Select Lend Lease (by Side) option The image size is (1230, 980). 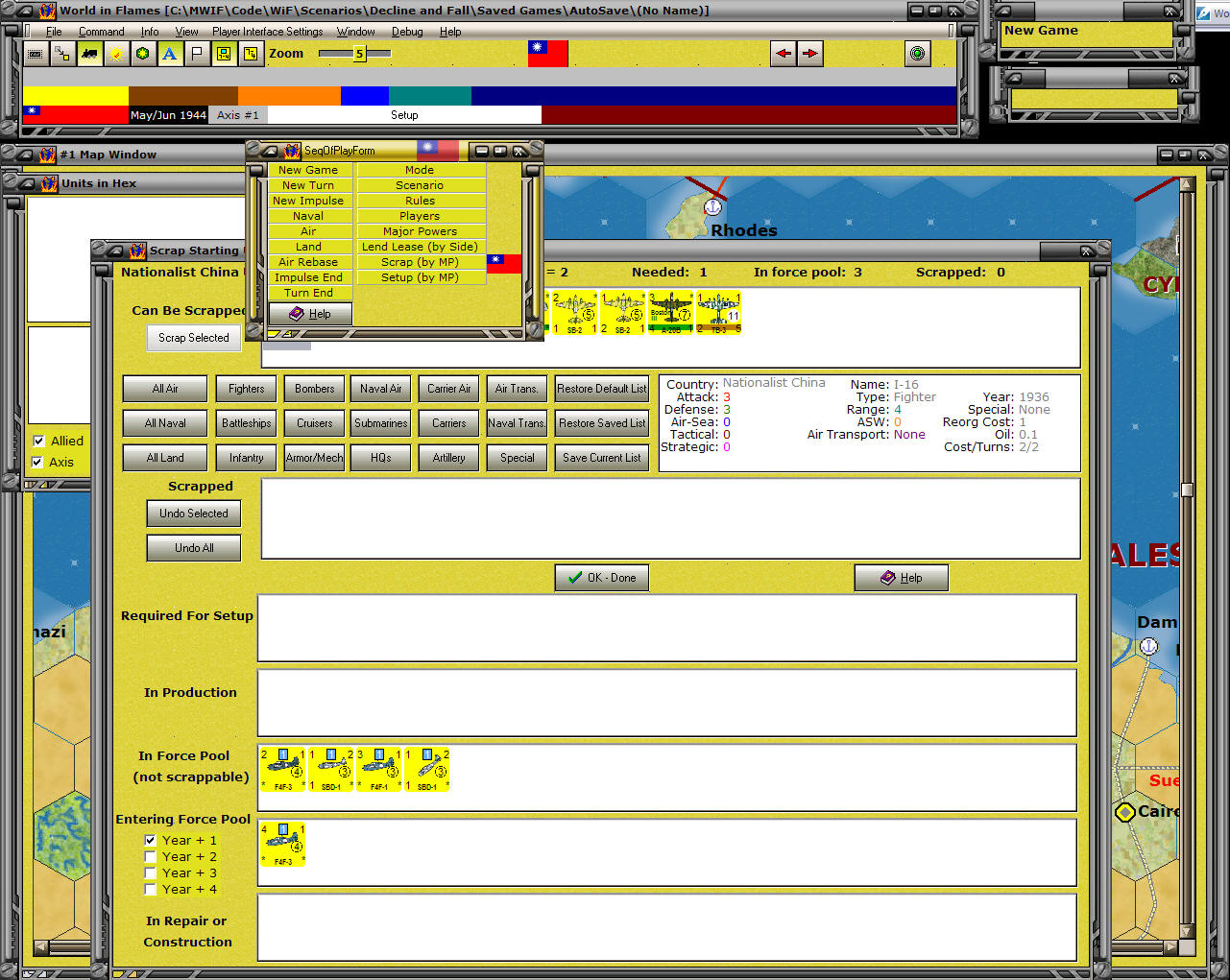421,246
